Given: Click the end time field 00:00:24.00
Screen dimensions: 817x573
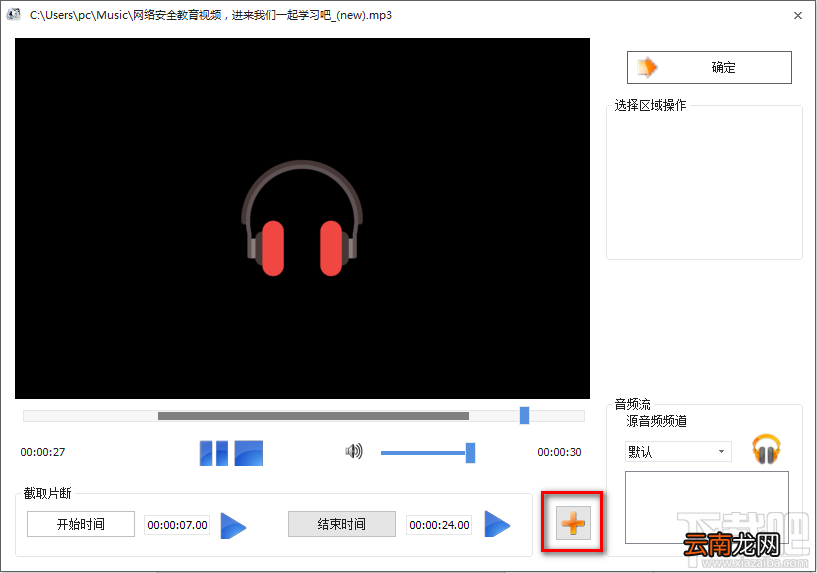Looking at the screenshot, I should click(439, 525).
